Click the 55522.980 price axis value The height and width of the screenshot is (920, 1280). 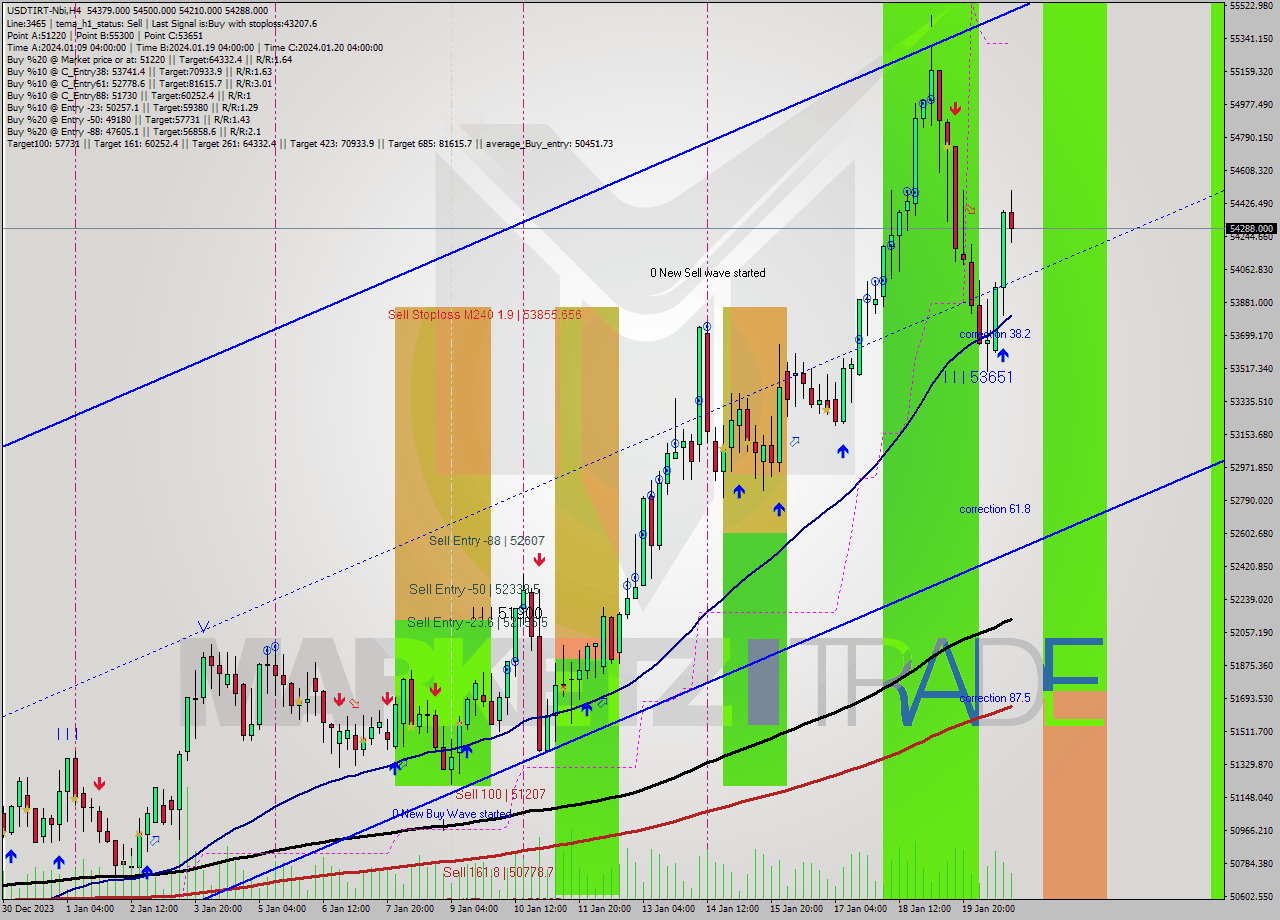1251,6
